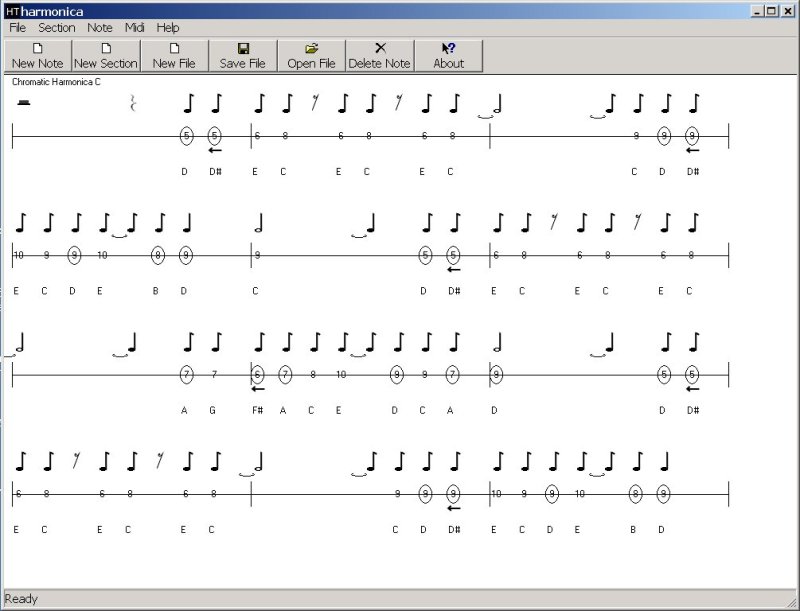
Task: Select the uncircled 7 hole above G
Action: point(214,375)
